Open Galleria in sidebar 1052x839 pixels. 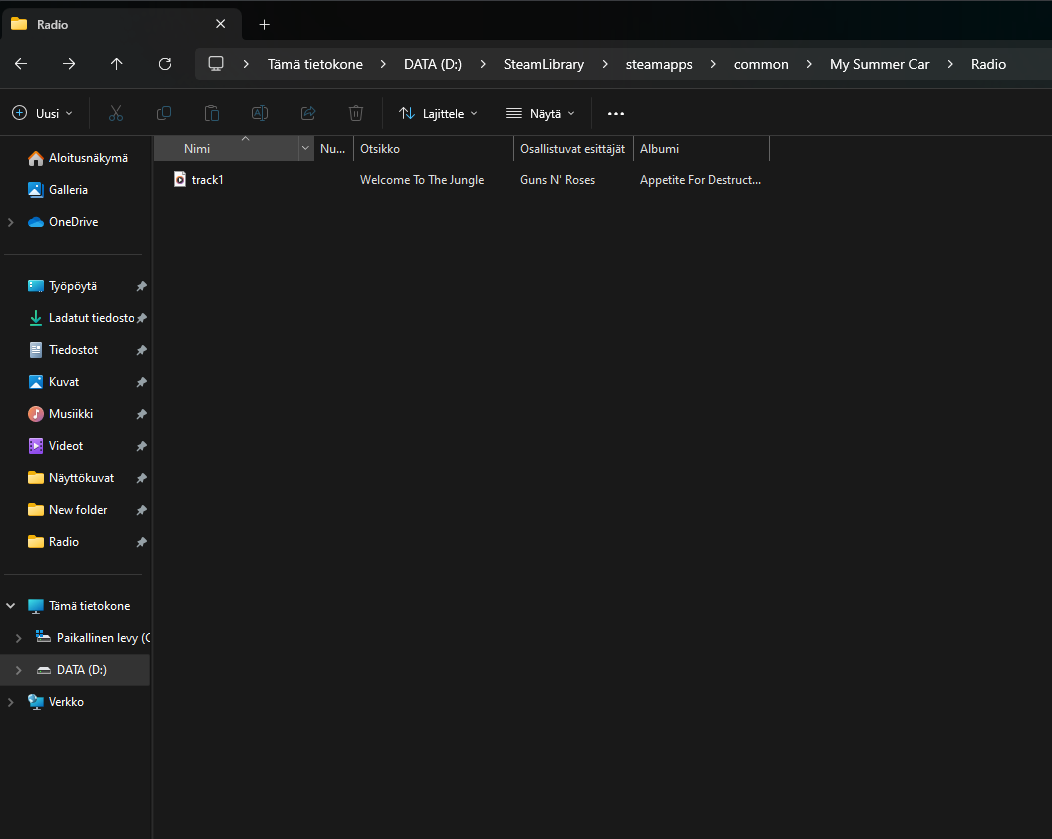click(58, 190)
